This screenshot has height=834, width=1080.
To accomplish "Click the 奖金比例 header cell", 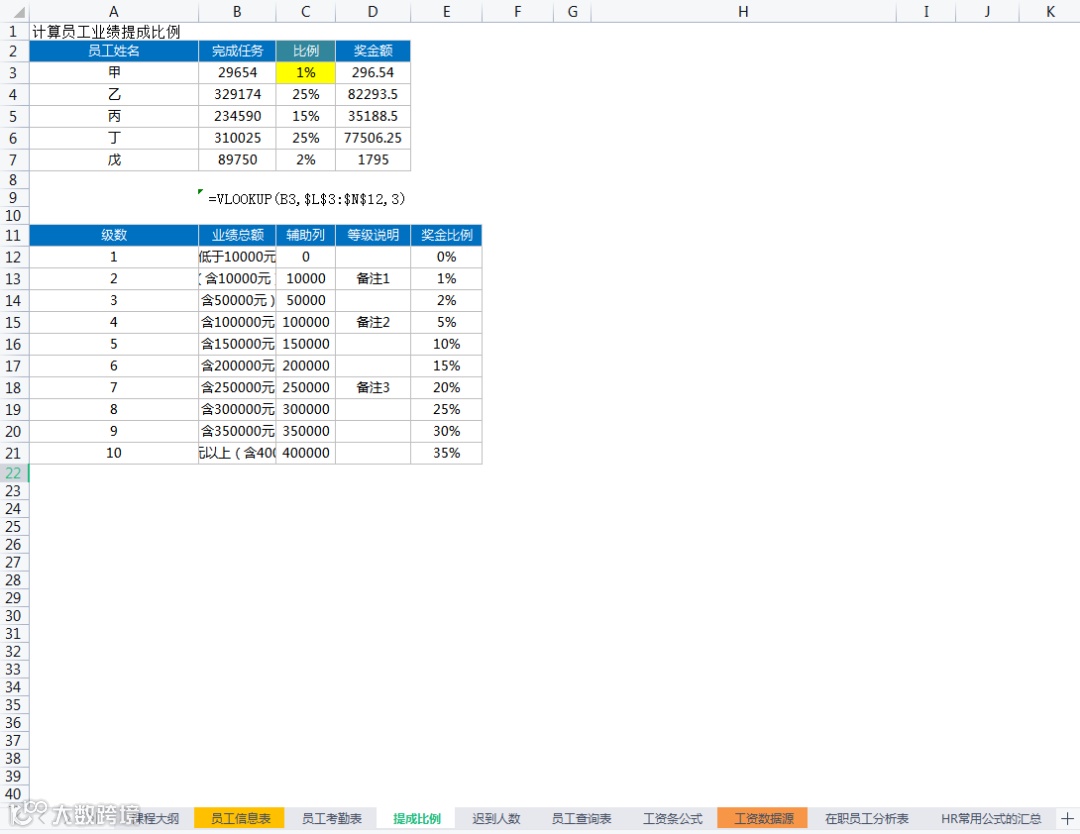I will tap(446, 236).
